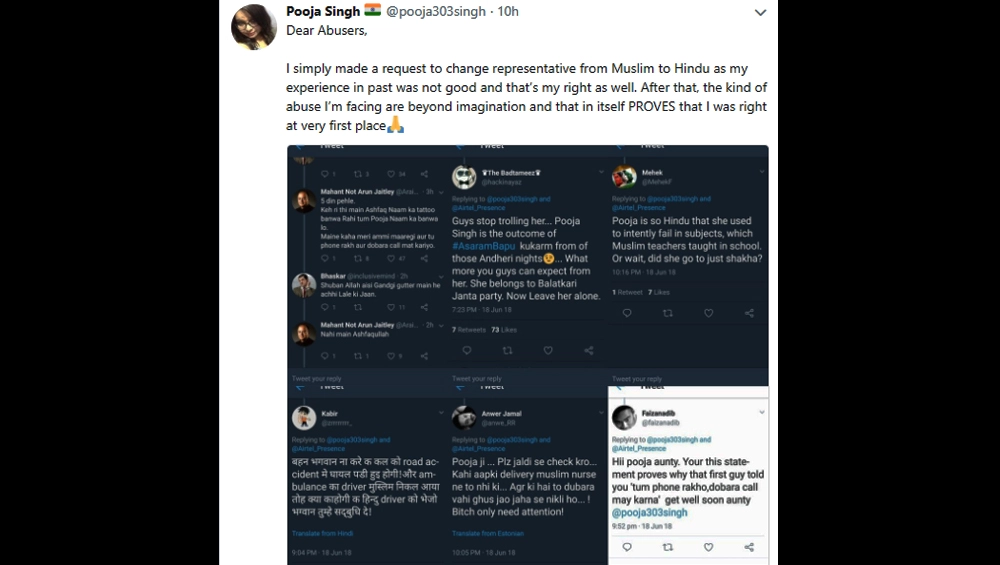The height and width of the screenshot is (565, 1000).
Task: Open The Badtameez's profile picture
Action: 463,177
